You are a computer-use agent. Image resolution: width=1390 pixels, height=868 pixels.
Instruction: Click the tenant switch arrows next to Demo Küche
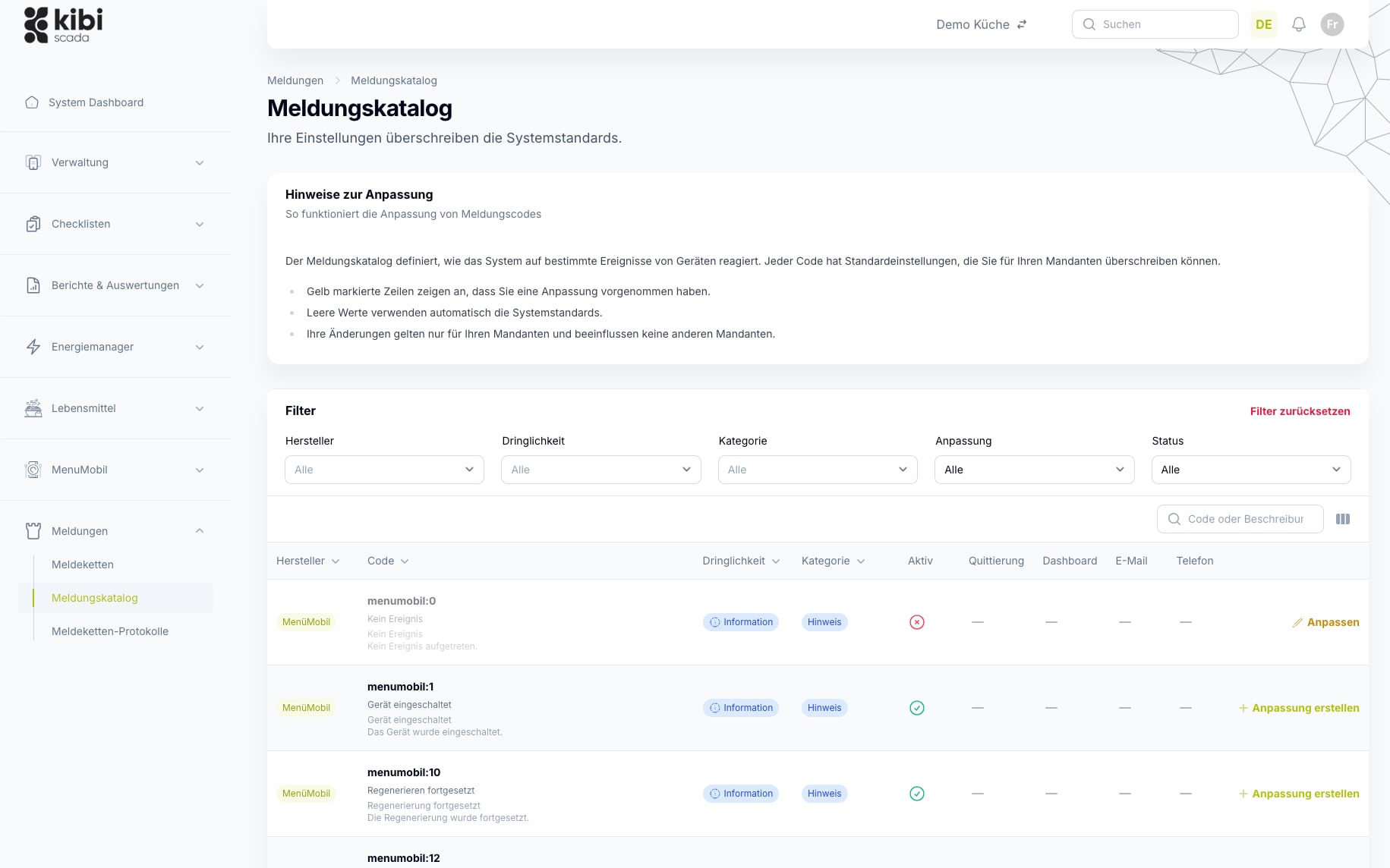(1022, 24)
